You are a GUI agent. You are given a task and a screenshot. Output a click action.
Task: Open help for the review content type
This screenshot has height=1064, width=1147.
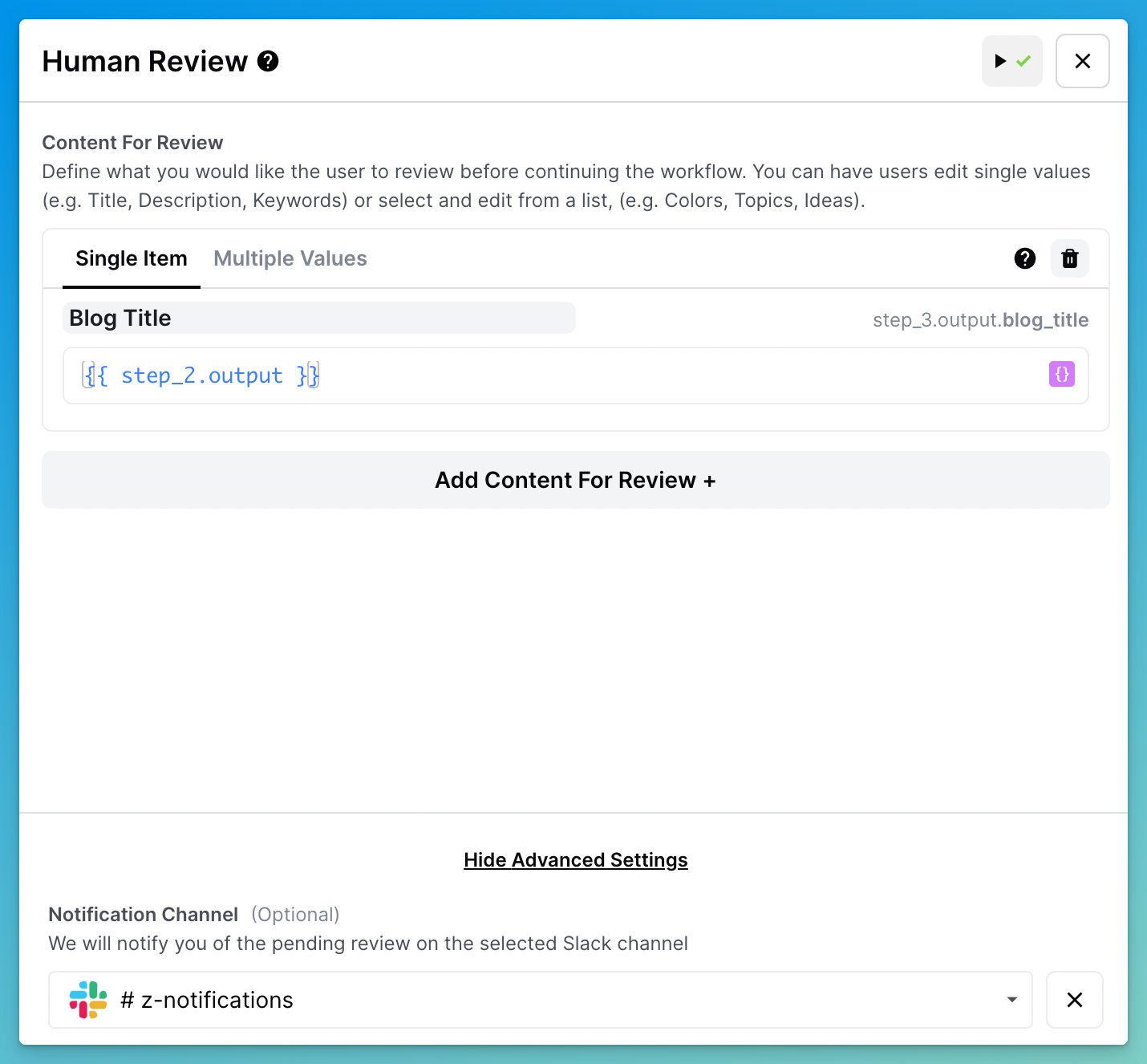[1024, 258]
